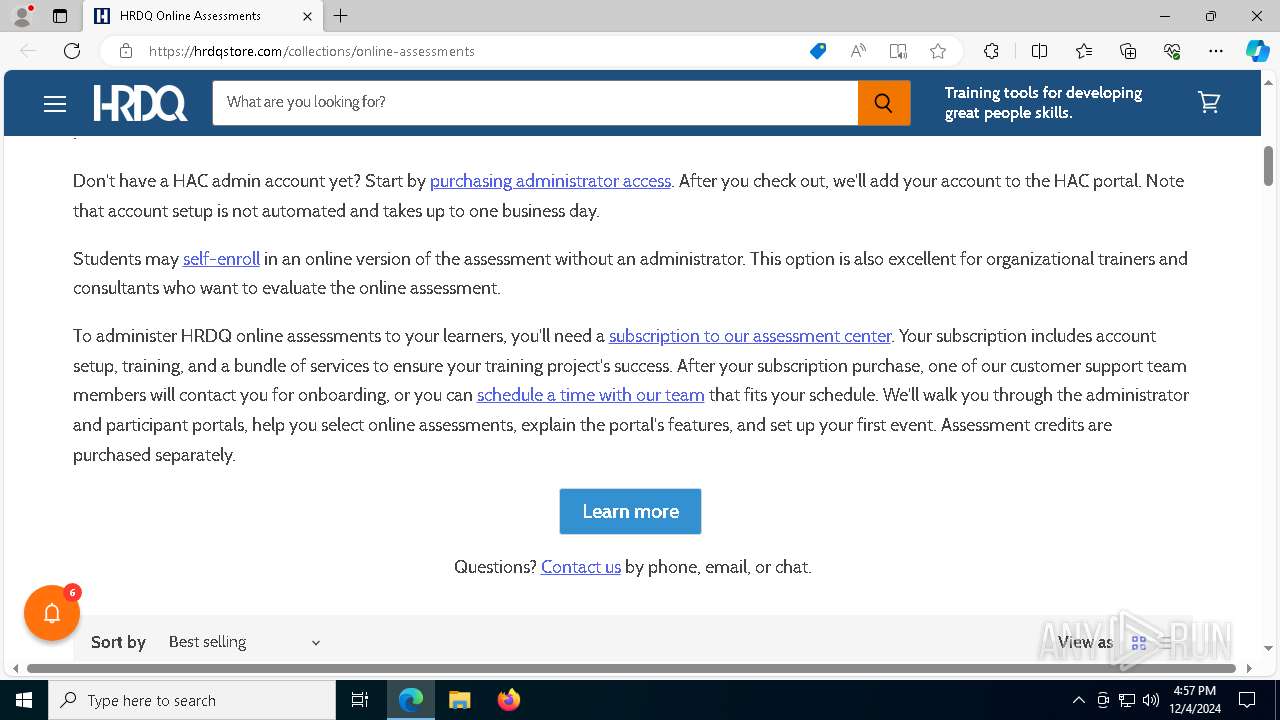Click the orange search magnifier button
This screenshot has width=1280, height=720.
[x=883, y=102]
